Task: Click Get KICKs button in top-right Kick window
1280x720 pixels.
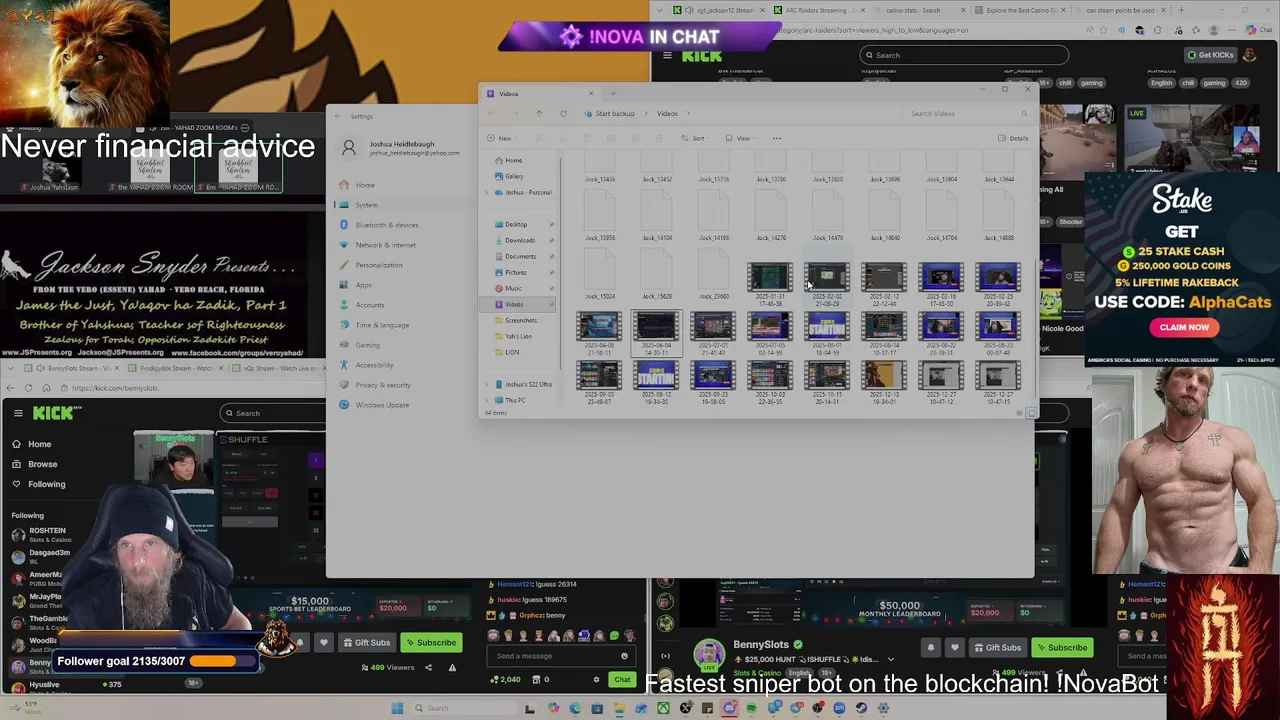Action: click(x=1209, y=55)
